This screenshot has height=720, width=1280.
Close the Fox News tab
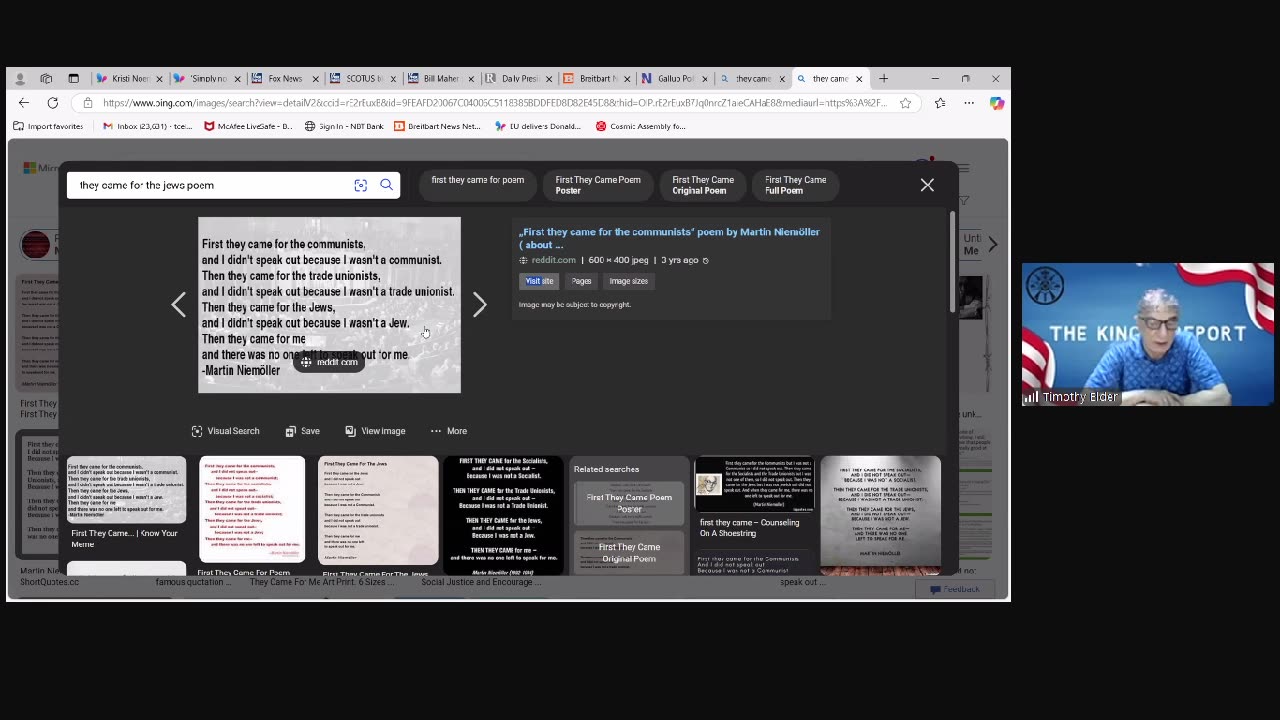coord(315,79)
